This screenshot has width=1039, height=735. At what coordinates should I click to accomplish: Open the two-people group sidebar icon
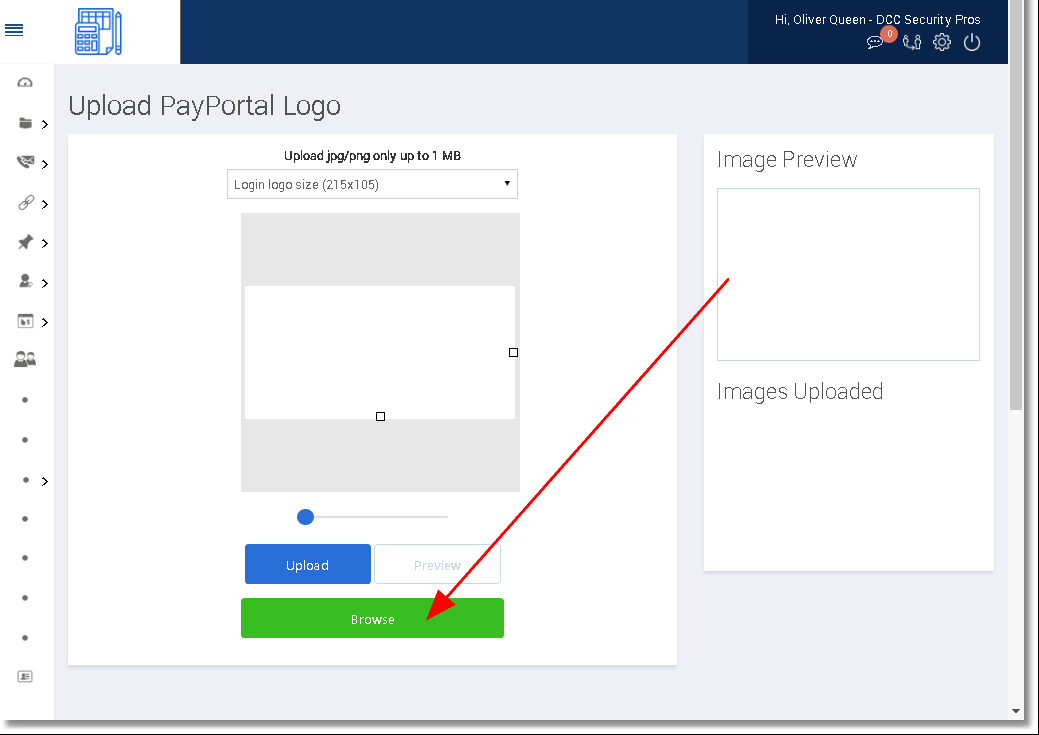[x=25, y=359]
